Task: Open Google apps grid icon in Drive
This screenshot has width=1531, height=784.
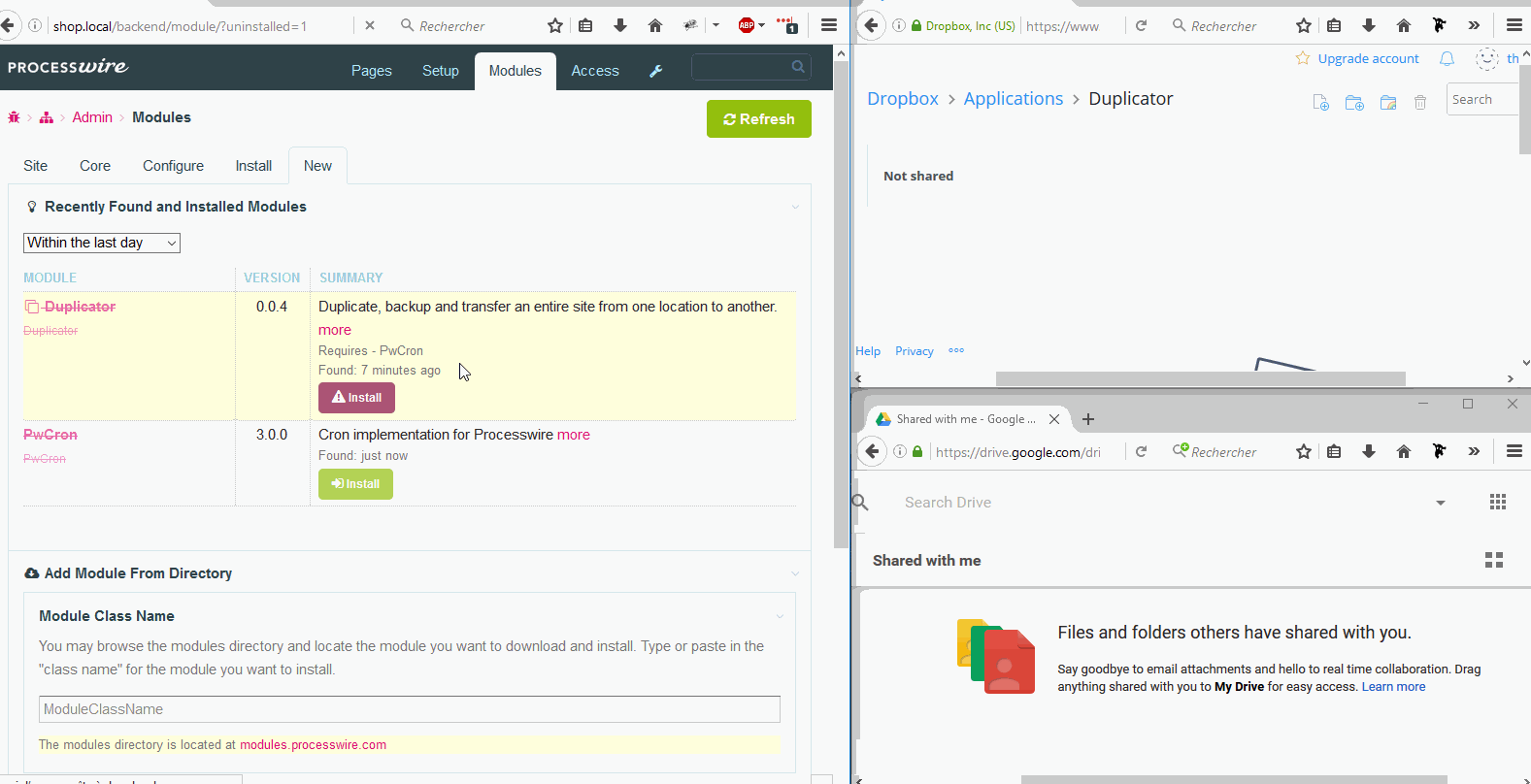Action: [x=1498, y=502]
